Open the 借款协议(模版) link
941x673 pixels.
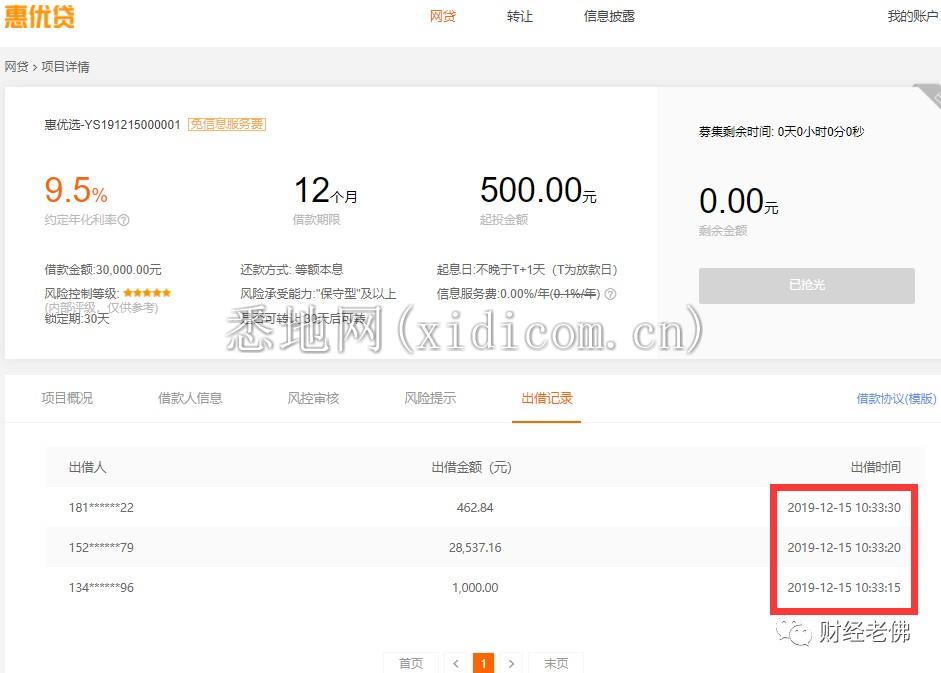896,399
